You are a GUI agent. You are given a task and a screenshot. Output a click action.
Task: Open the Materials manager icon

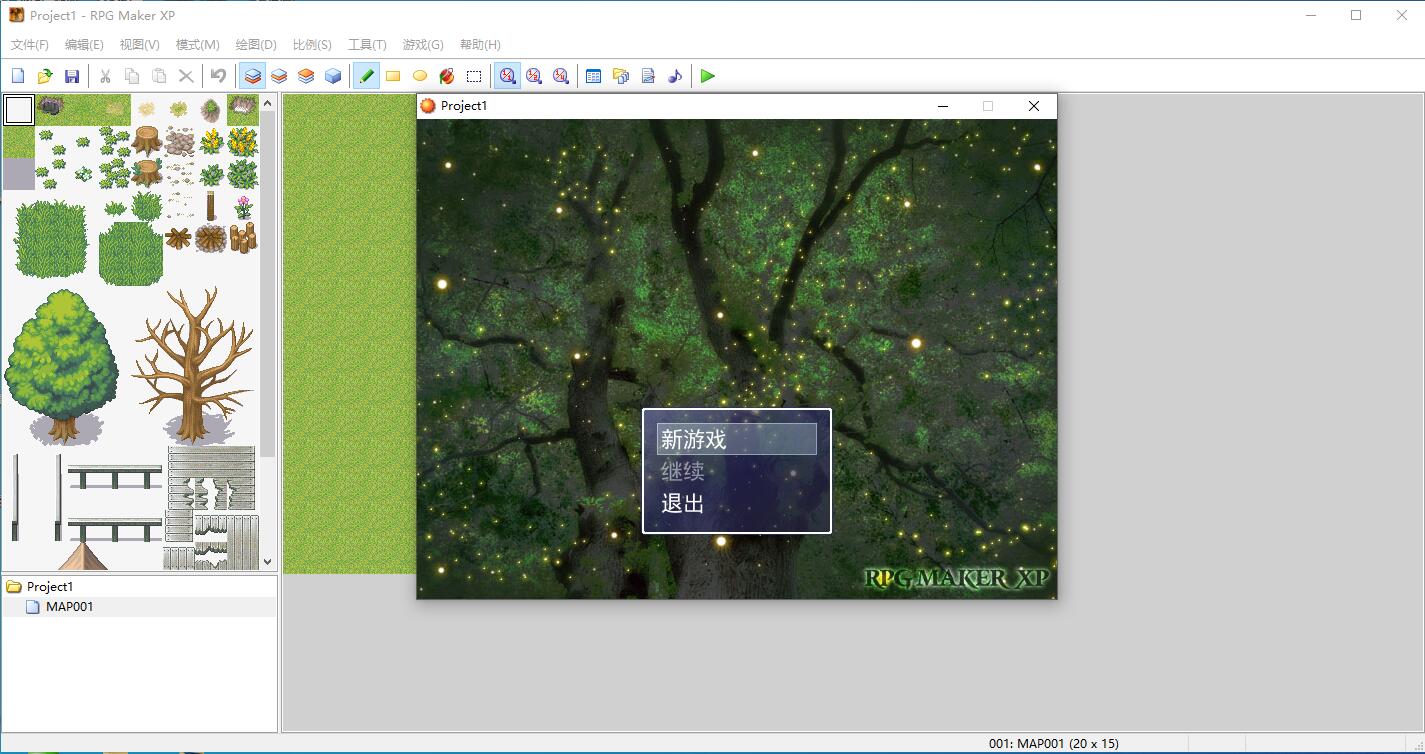click(621, 76)
